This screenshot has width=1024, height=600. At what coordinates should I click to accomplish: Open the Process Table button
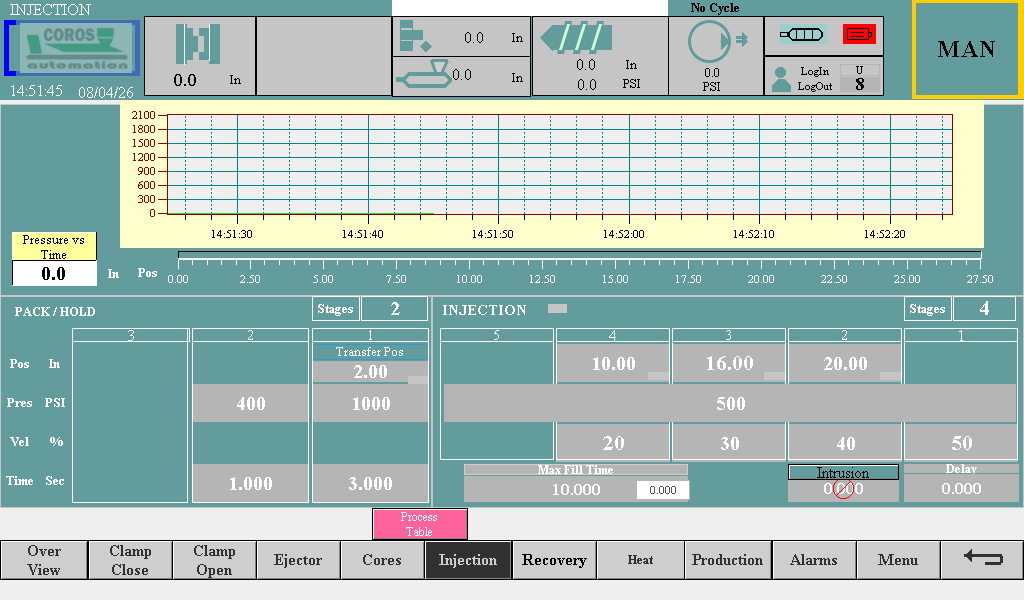point(419,524)
